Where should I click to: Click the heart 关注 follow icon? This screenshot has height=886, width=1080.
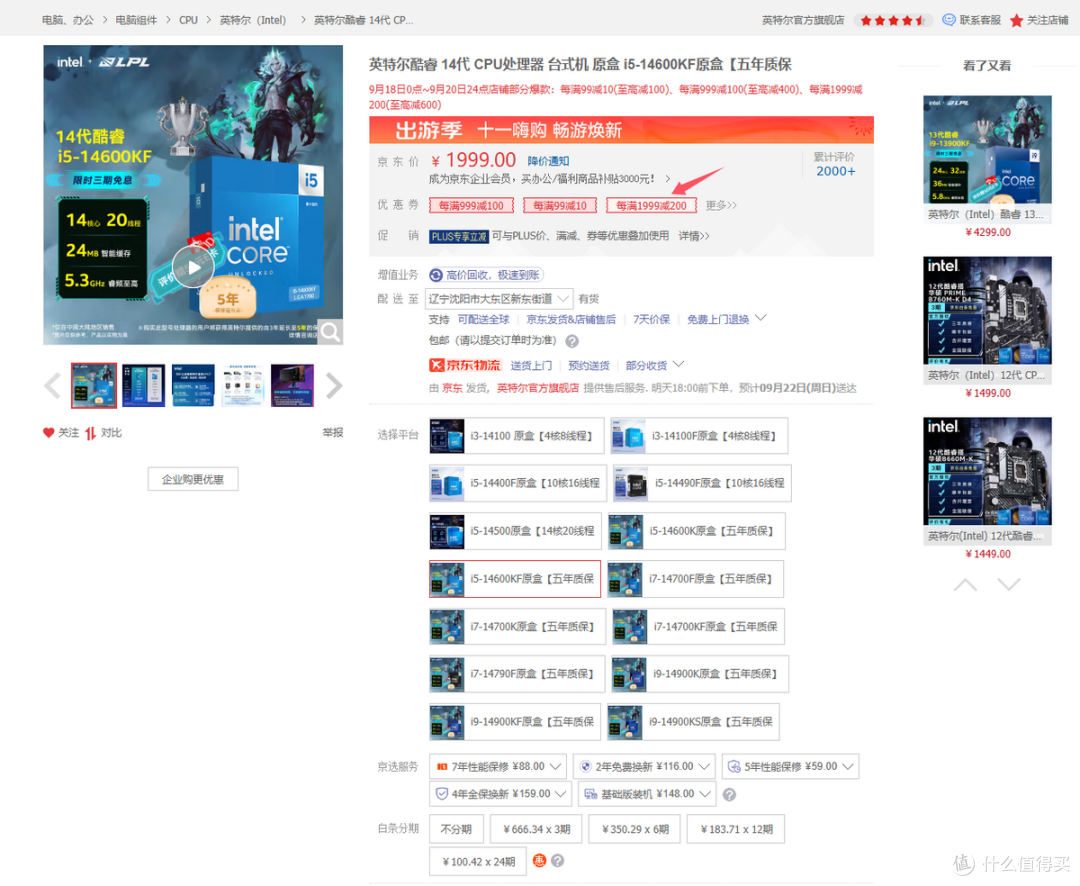(x=48, y=433)
